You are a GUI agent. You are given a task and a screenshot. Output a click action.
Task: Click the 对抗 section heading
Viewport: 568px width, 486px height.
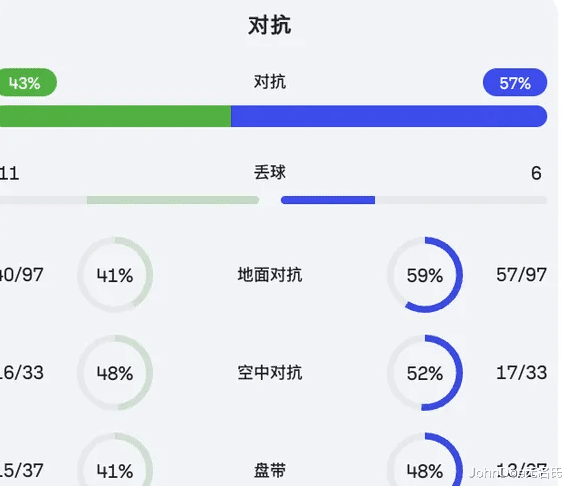(270, 25)
